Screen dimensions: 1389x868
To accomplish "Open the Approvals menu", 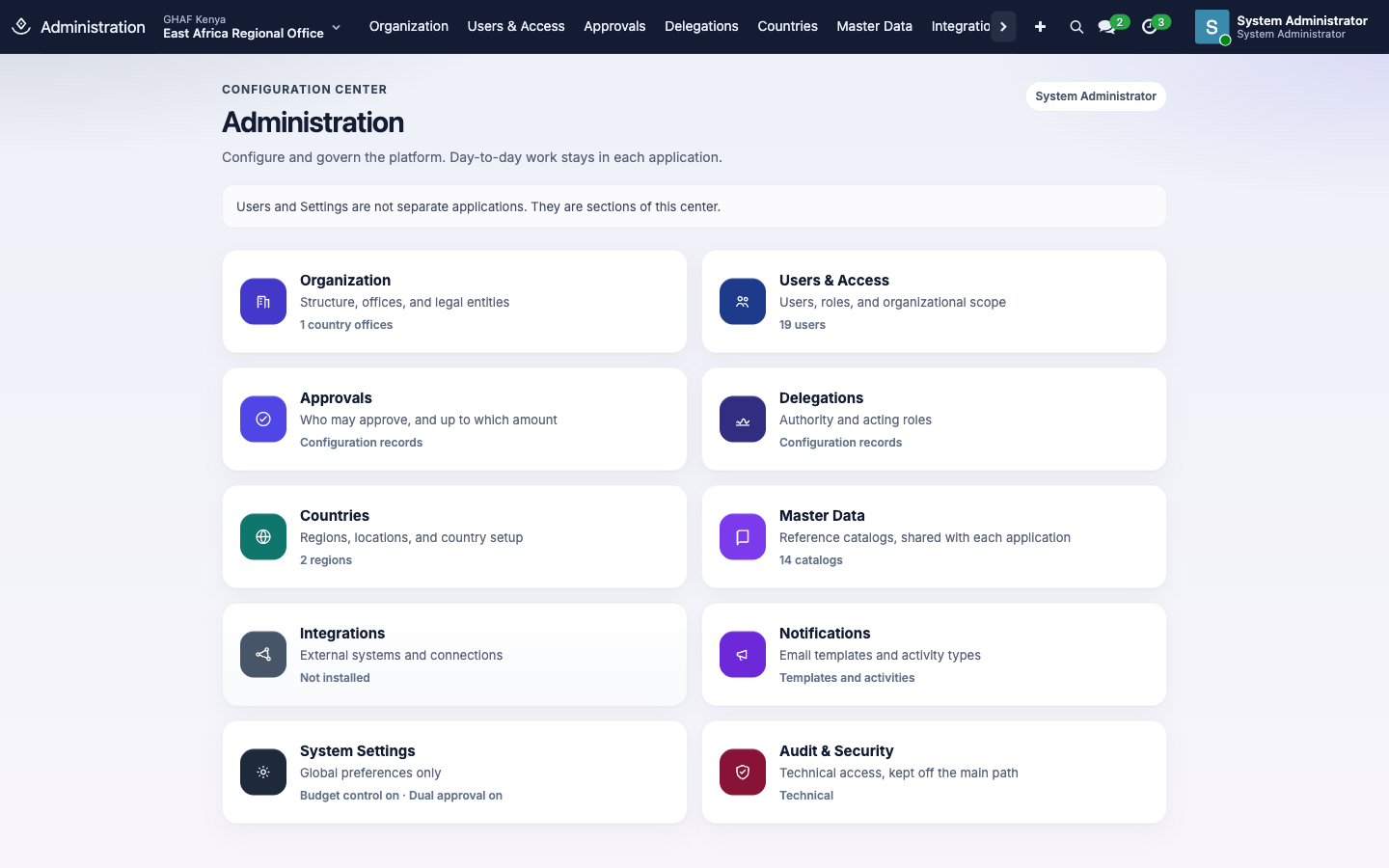I will (x=614, y=27).
